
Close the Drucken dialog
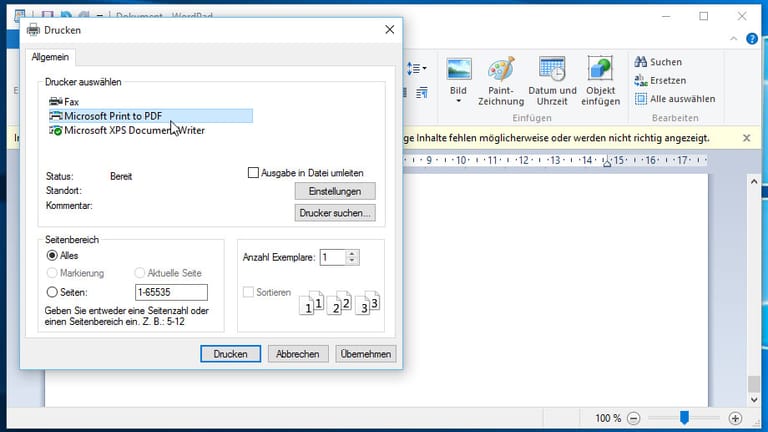[389, 30]
